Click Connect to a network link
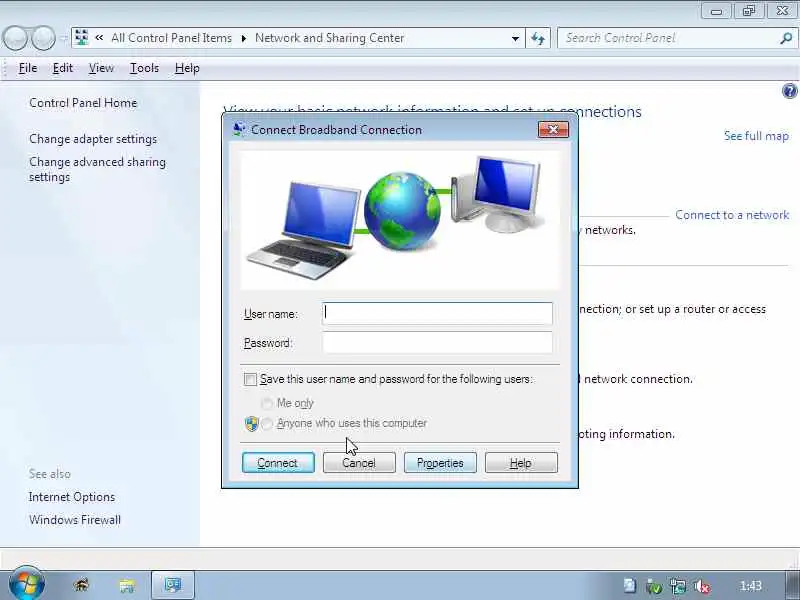The image size is (800, 600). (x=732, y=215)
